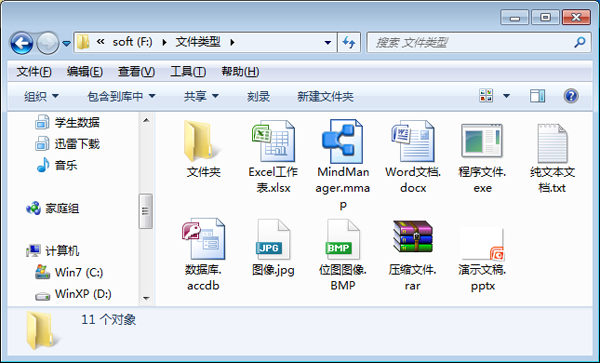Click the change view icon
The image size is (600, 363).
coord(486,96)
